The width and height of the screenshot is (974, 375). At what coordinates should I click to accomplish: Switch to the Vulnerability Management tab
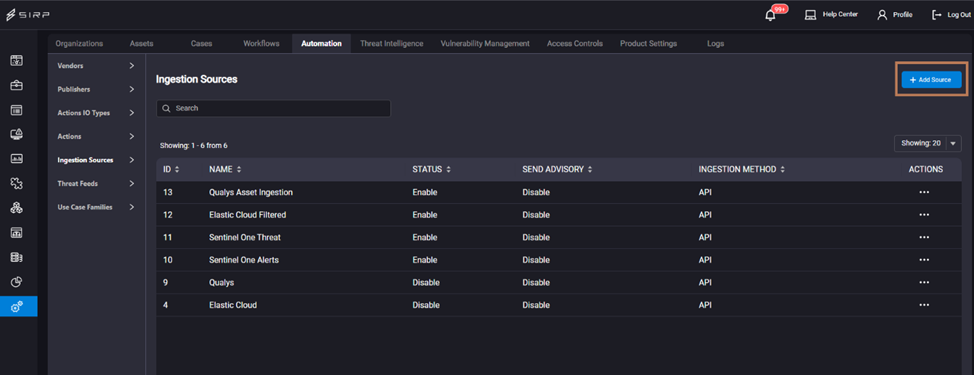click(x=485, y=43)
